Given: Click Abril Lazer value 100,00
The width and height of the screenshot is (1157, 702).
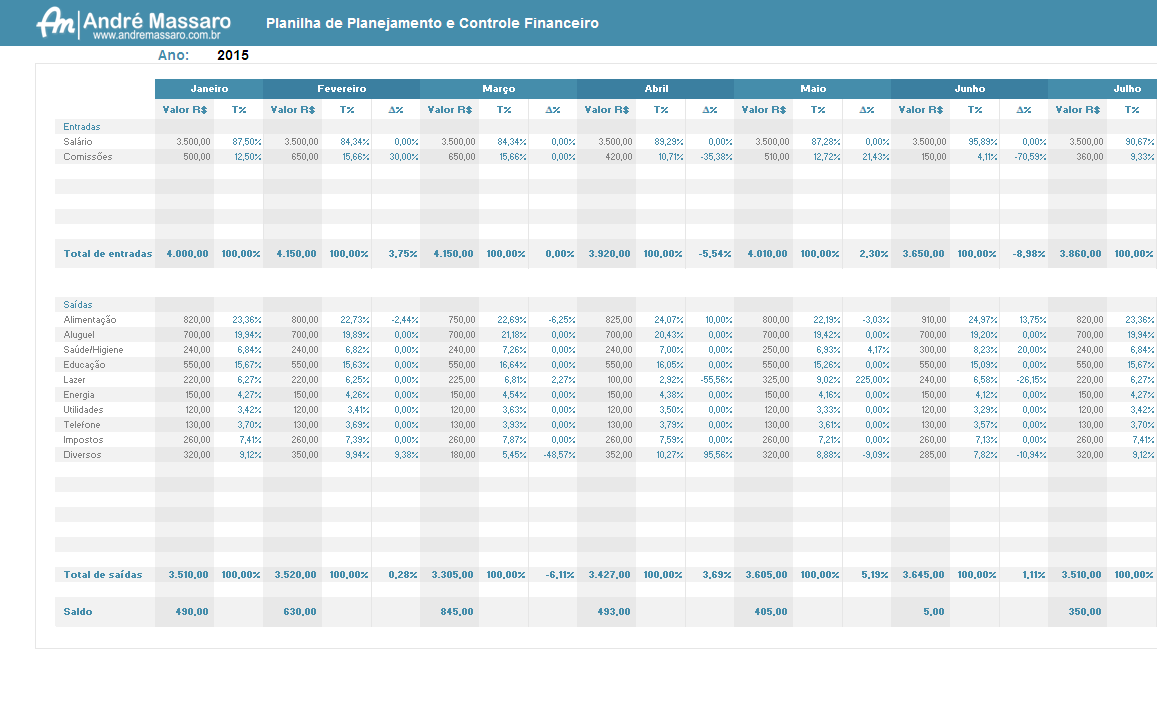Looking at the screenshot, I should pyautogui.click(x=619, y=379).
